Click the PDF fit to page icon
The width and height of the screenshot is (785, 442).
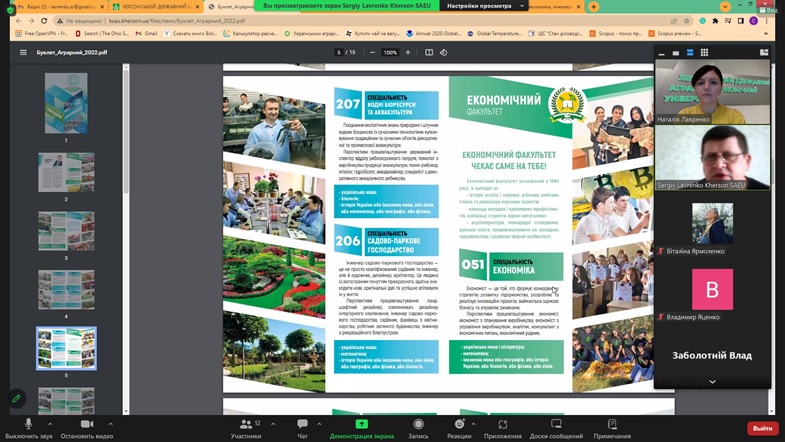click(429, 52)
